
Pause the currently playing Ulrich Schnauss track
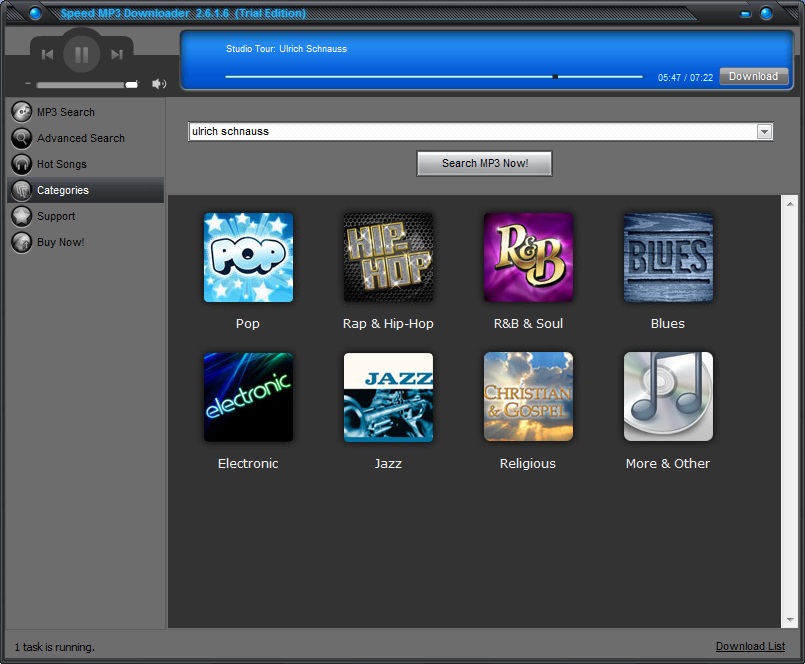[81, 55]
